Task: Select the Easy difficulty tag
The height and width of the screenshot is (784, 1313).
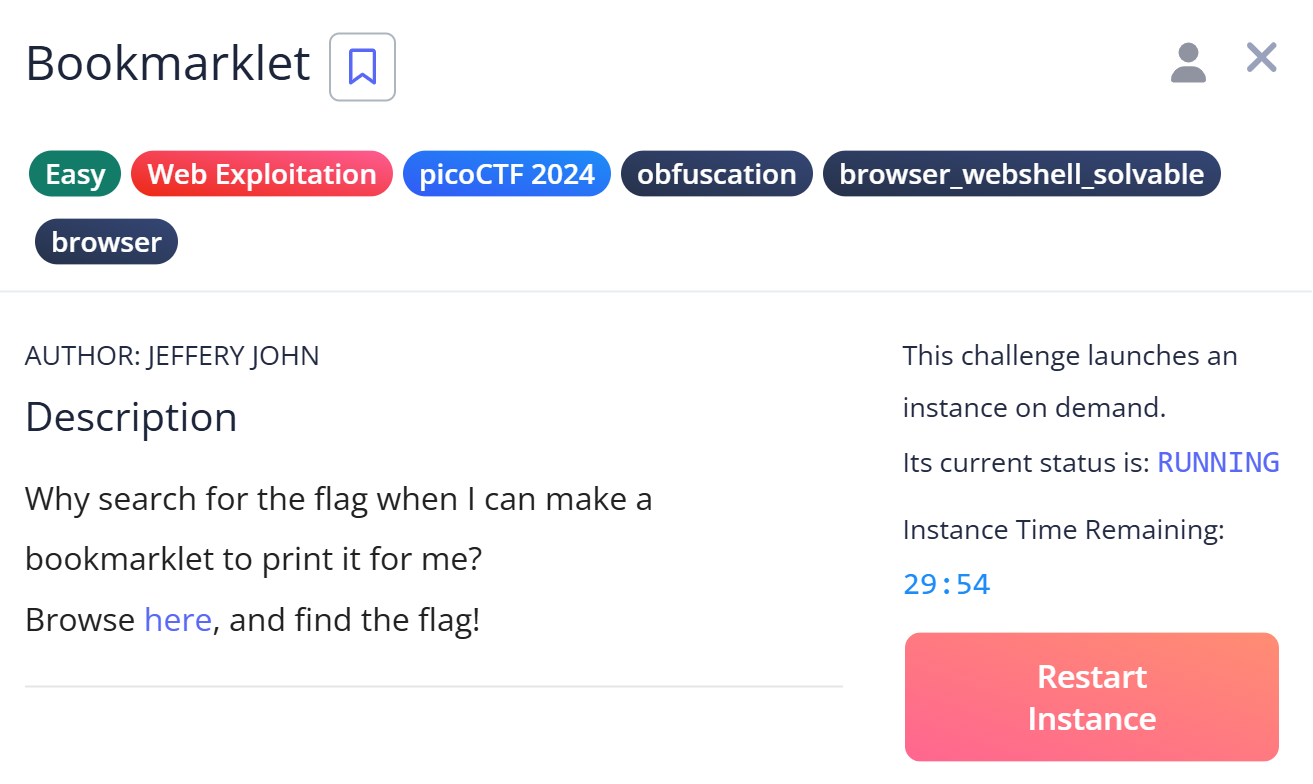Action: (75, 174)
